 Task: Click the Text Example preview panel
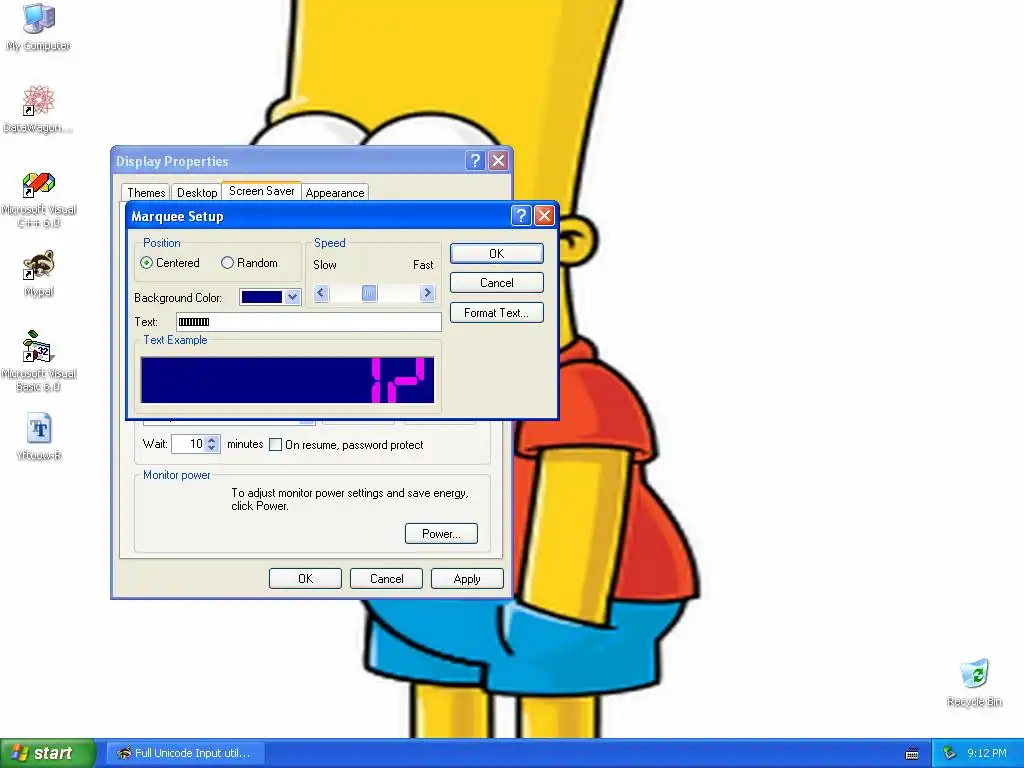pos(287,379)
